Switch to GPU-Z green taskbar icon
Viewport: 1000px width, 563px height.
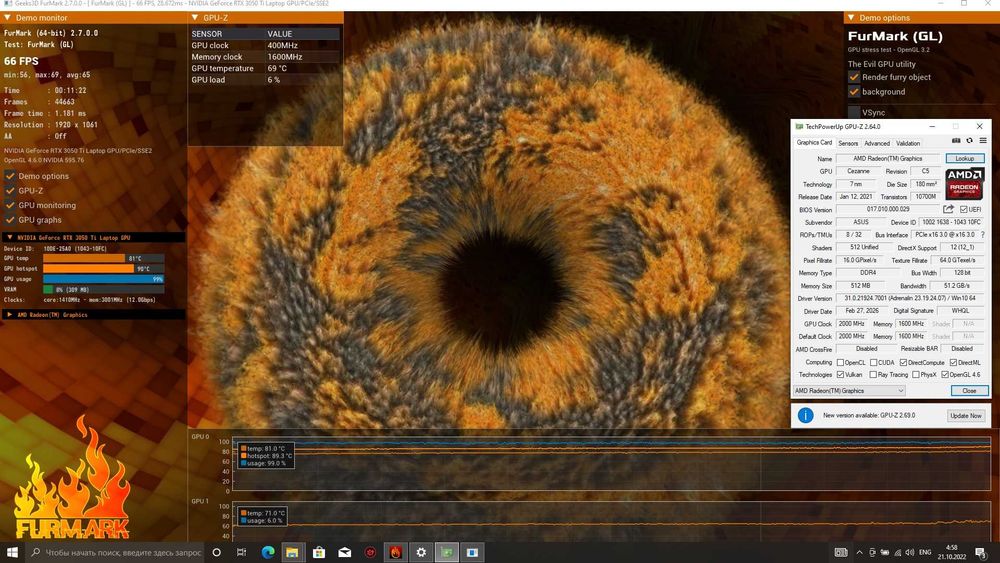[446, 552]
